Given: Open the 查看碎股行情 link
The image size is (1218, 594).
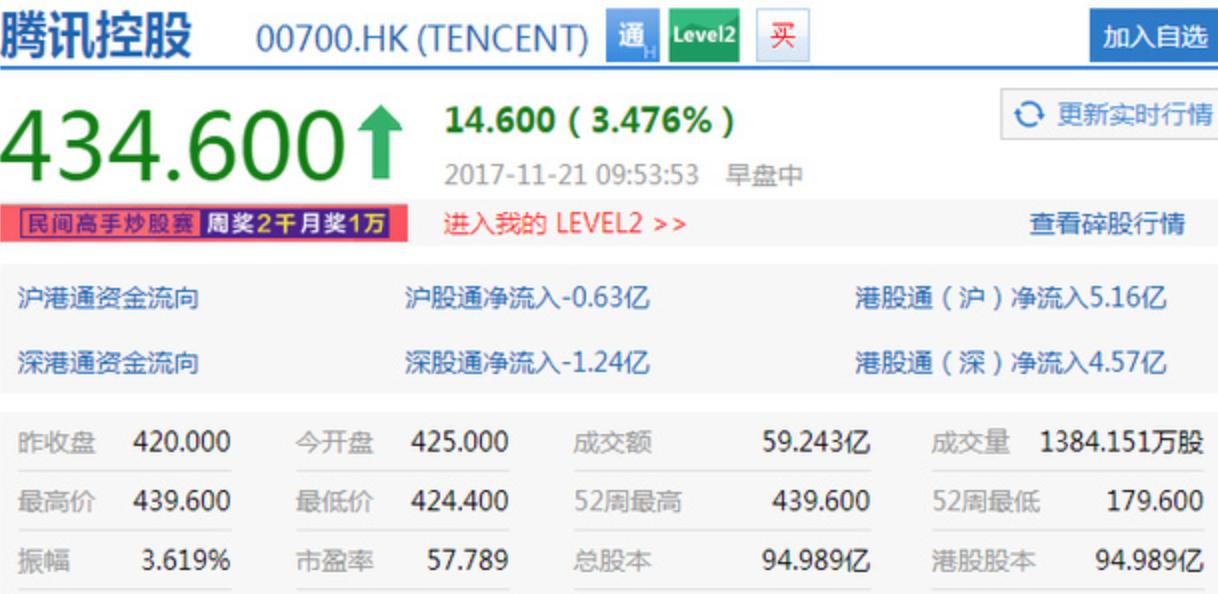Looking at the screenshot, I should [1107, 223].
